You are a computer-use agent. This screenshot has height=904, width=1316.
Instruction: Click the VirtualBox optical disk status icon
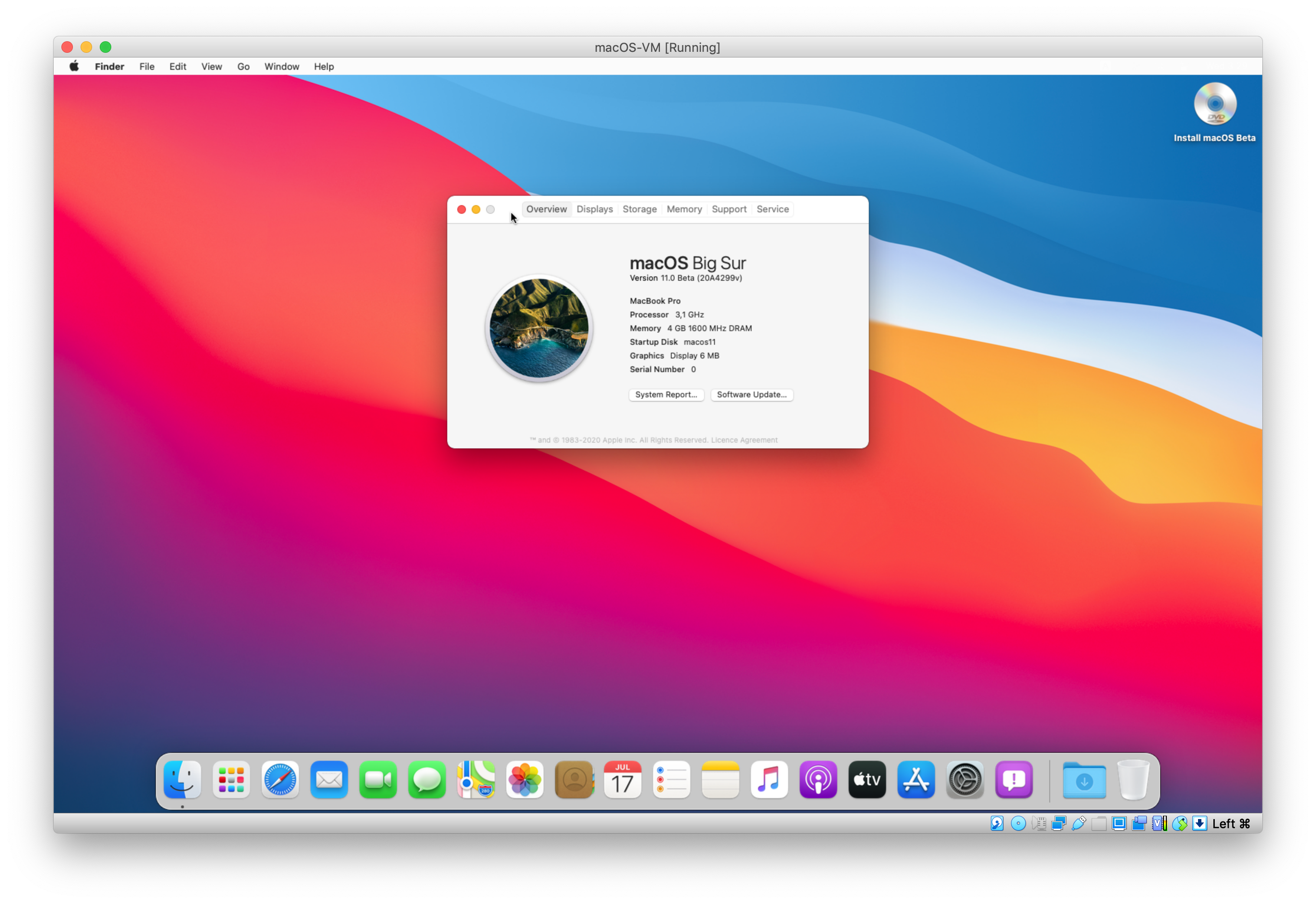1018,823
